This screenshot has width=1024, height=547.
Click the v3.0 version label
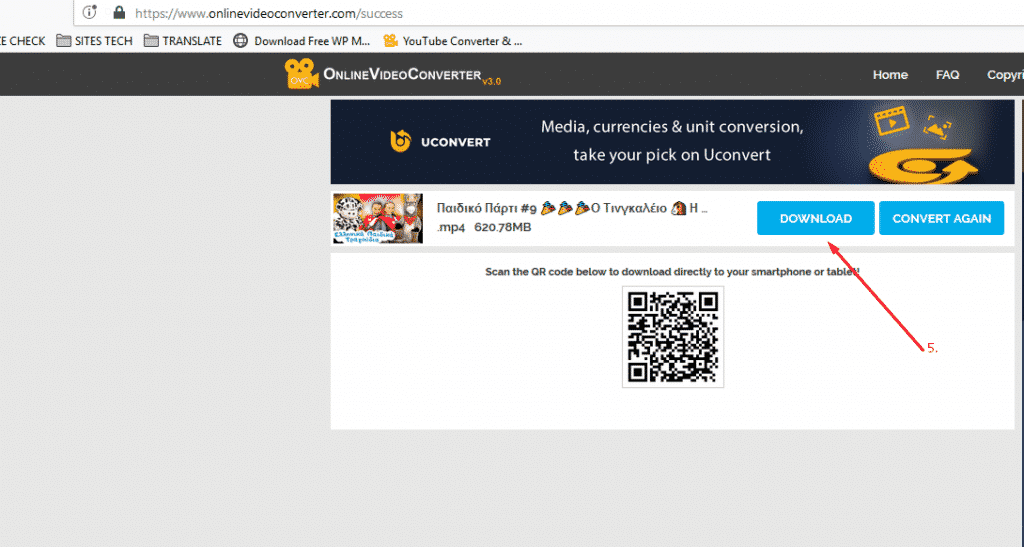[x=492, y=82]
